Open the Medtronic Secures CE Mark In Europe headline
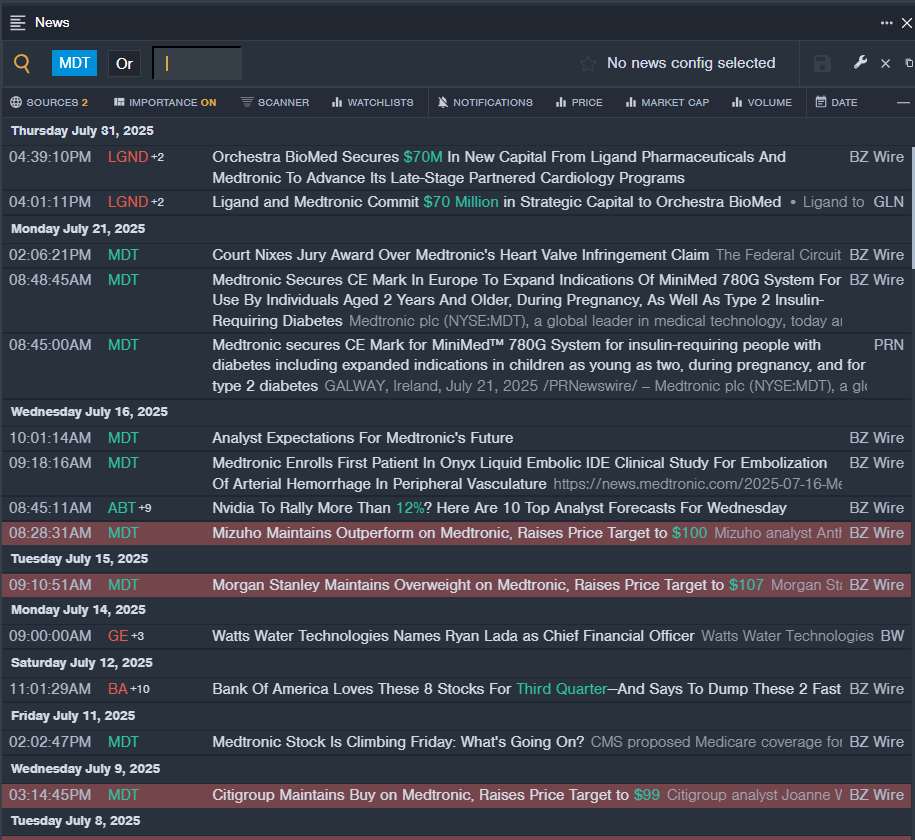 click(526, 301)
